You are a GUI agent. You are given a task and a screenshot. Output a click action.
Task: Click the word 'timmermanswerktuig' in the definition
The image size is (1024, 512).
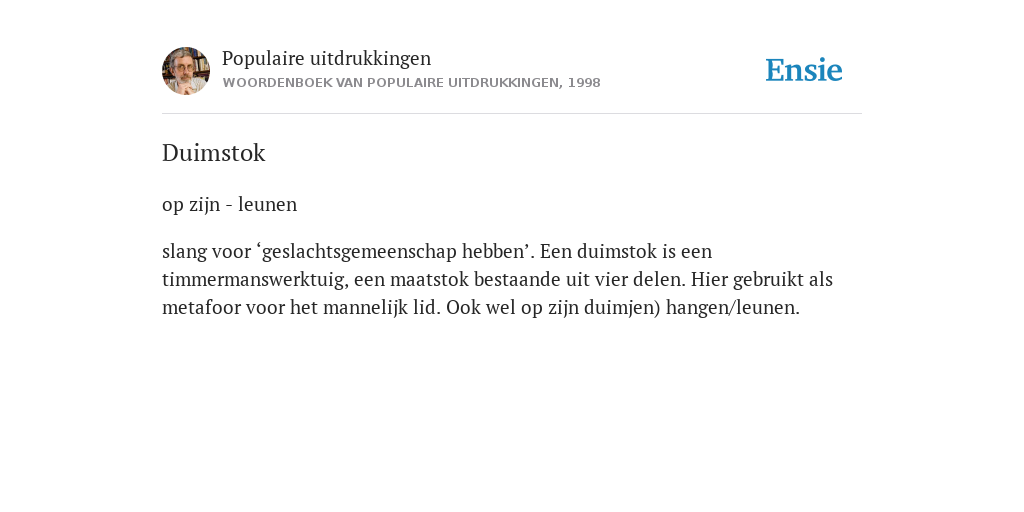click(255, 280)
